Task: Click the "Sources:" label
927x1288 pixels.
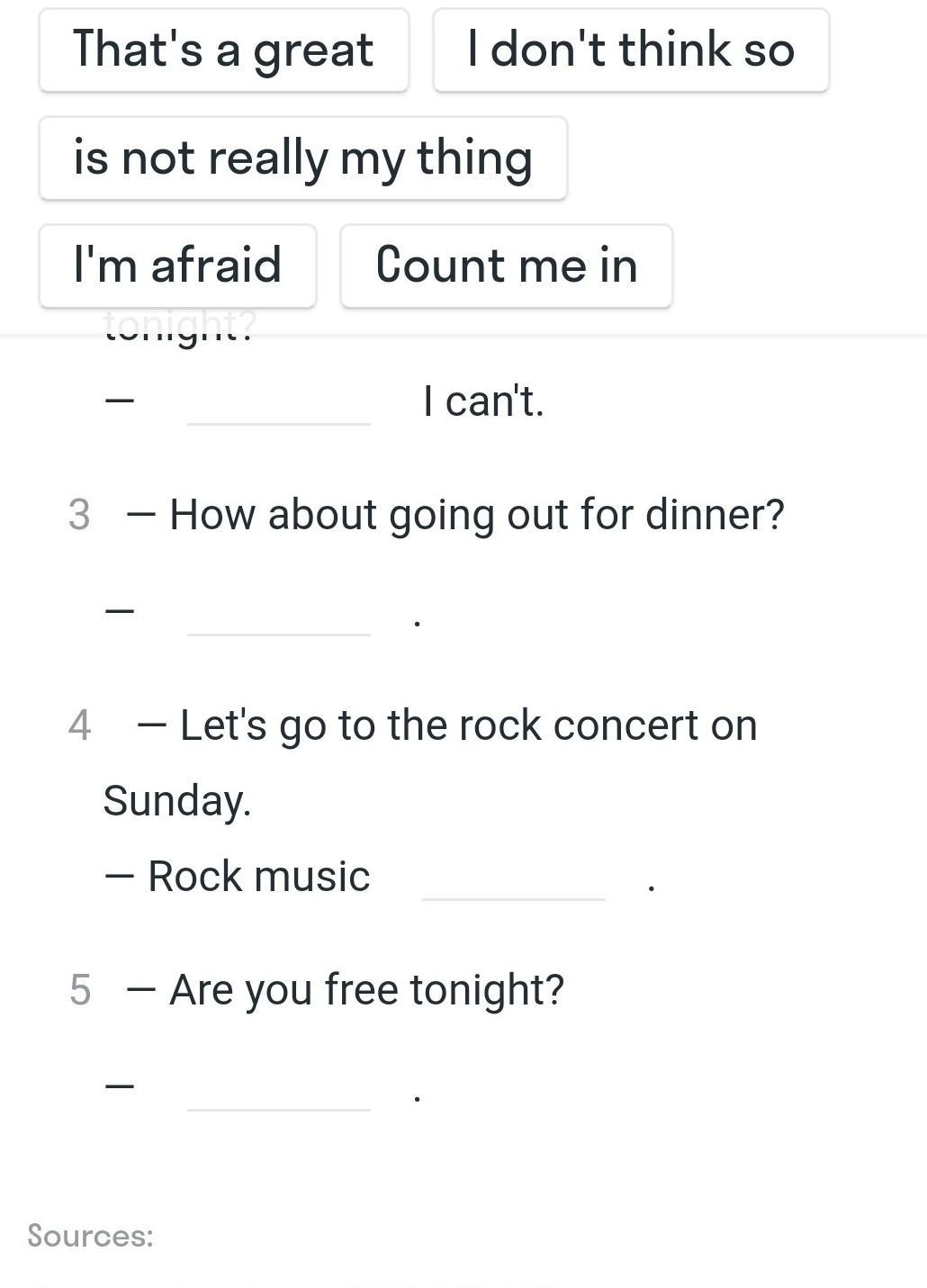Action: [x=90, y=1236]
